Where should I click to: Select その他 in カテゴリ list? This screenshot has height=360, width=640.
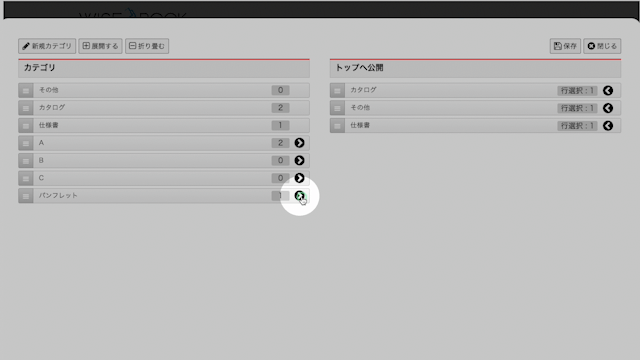pyautogui.click(x=49, y=90)
